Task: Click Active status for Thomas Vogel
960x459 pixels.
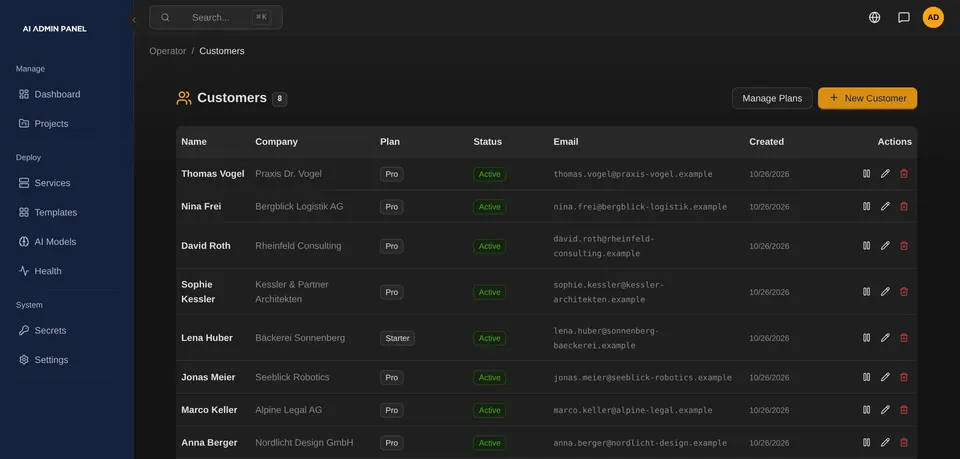Action: point(489,174)
